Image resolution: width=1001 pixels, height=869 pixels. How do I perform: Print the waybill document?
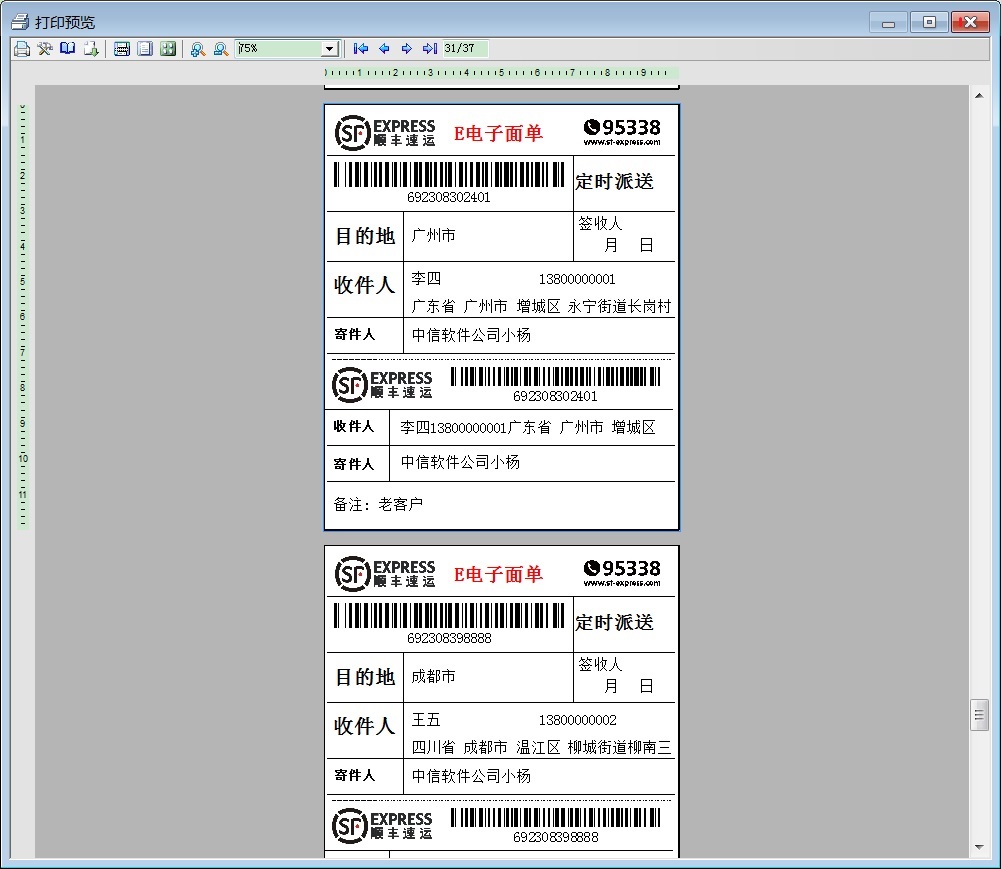pyautogui.click(x=21, y=48)
